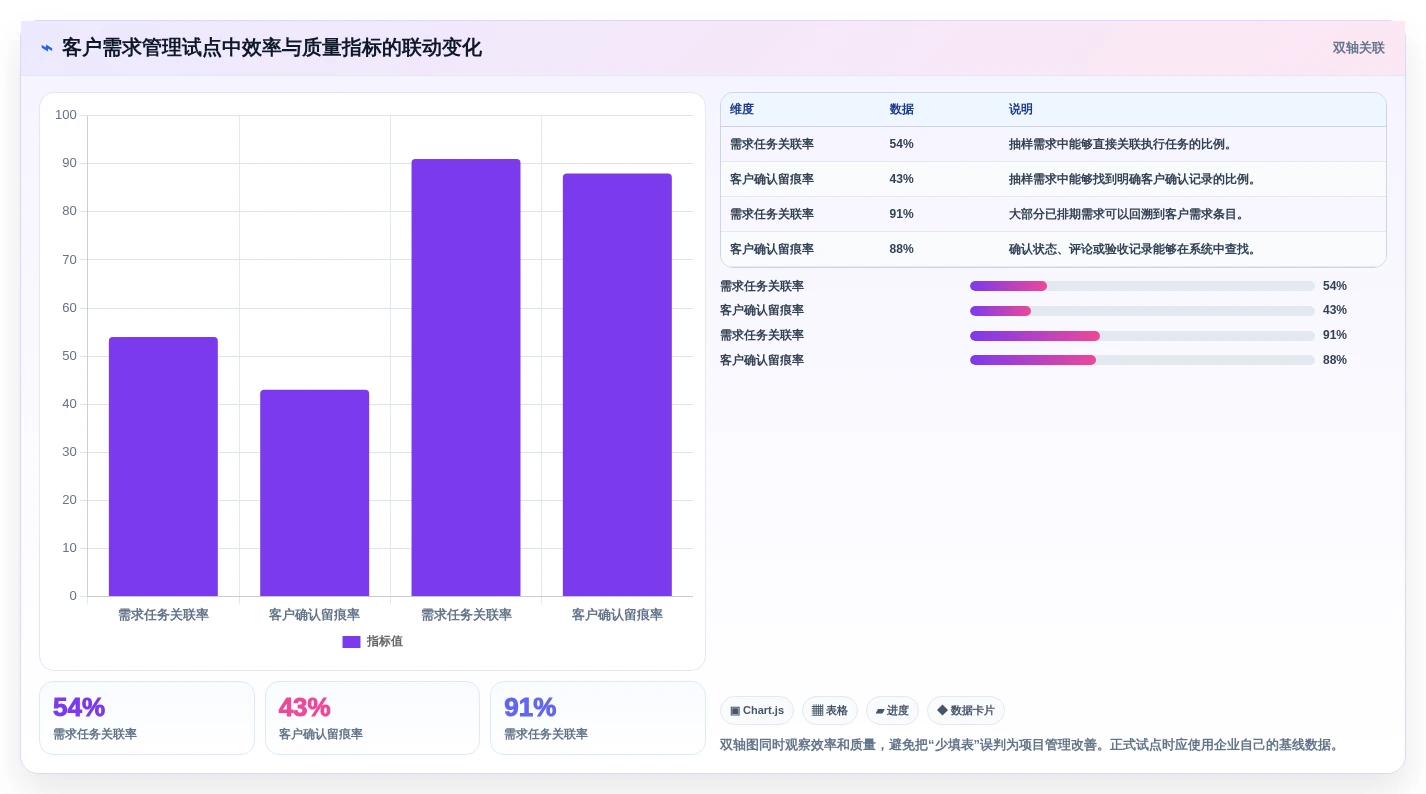This screenshot has width=1426, height=794.
Task: Click the progress bar showing 54%
Action: coord(1142,286)
